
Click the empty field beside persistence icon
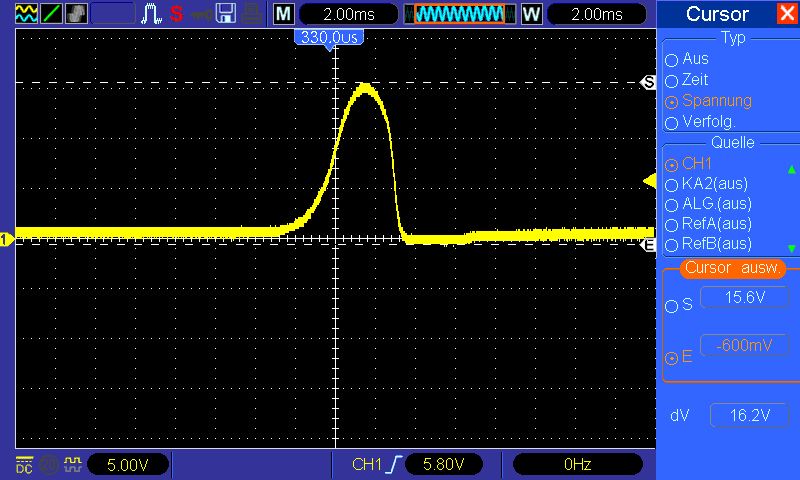coord(113,14)
